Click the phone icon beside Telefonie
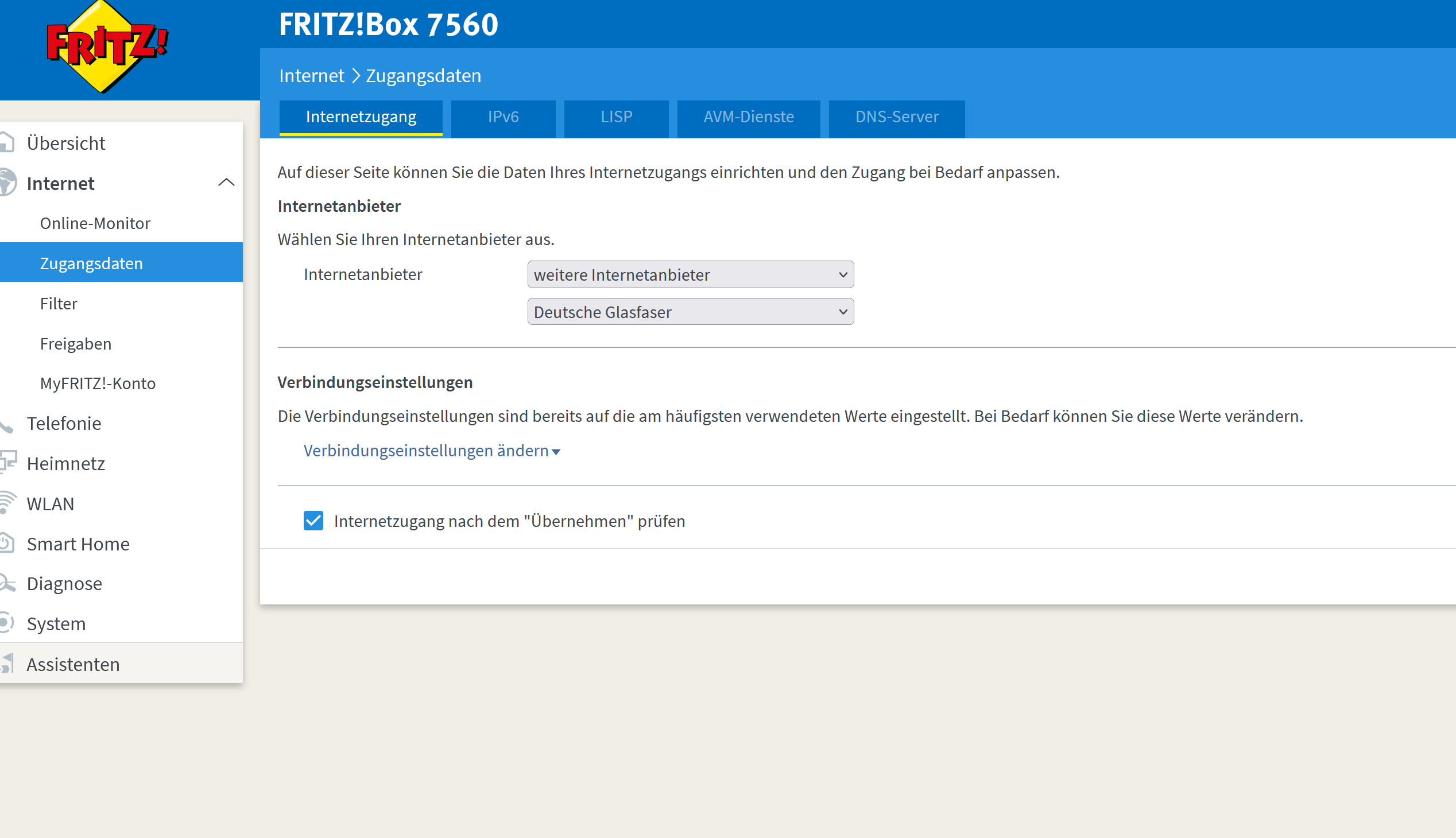Screen dimensions: 1456x838 tap(6, 425)
